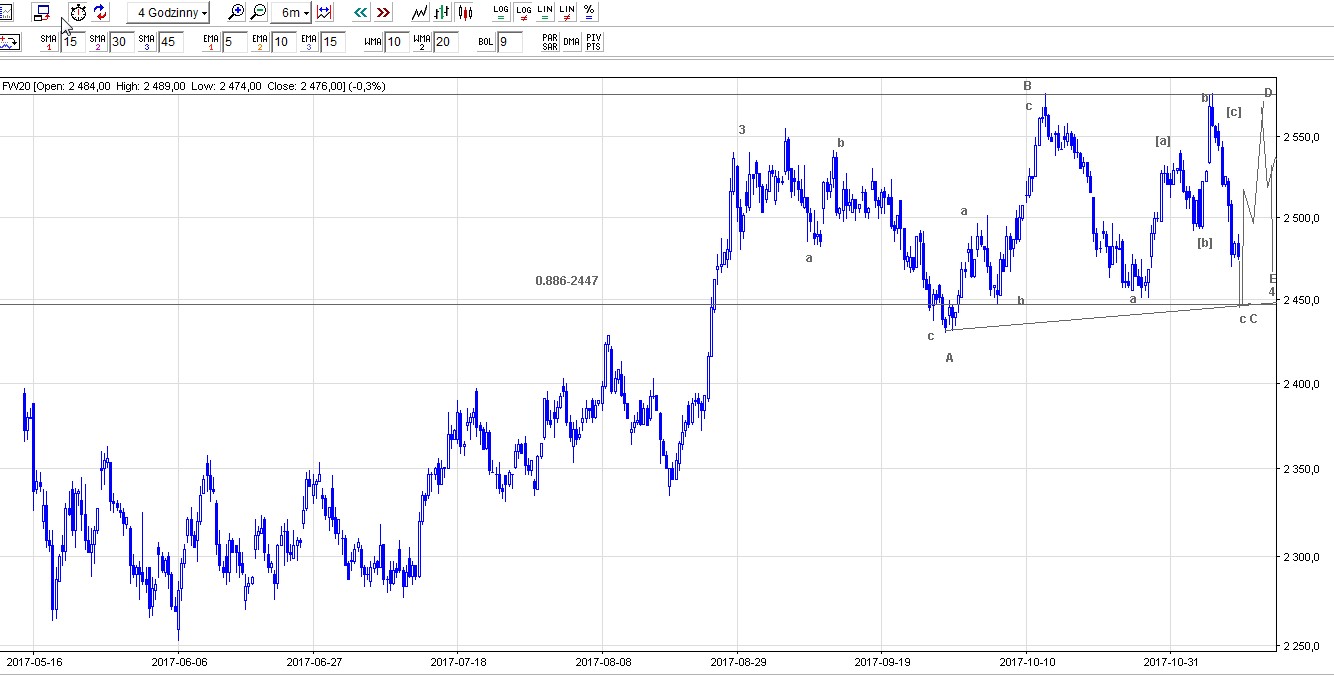Toggle the SMA 2 indicator
Screen dimensions: 1334x677
(x=97, y=42)
